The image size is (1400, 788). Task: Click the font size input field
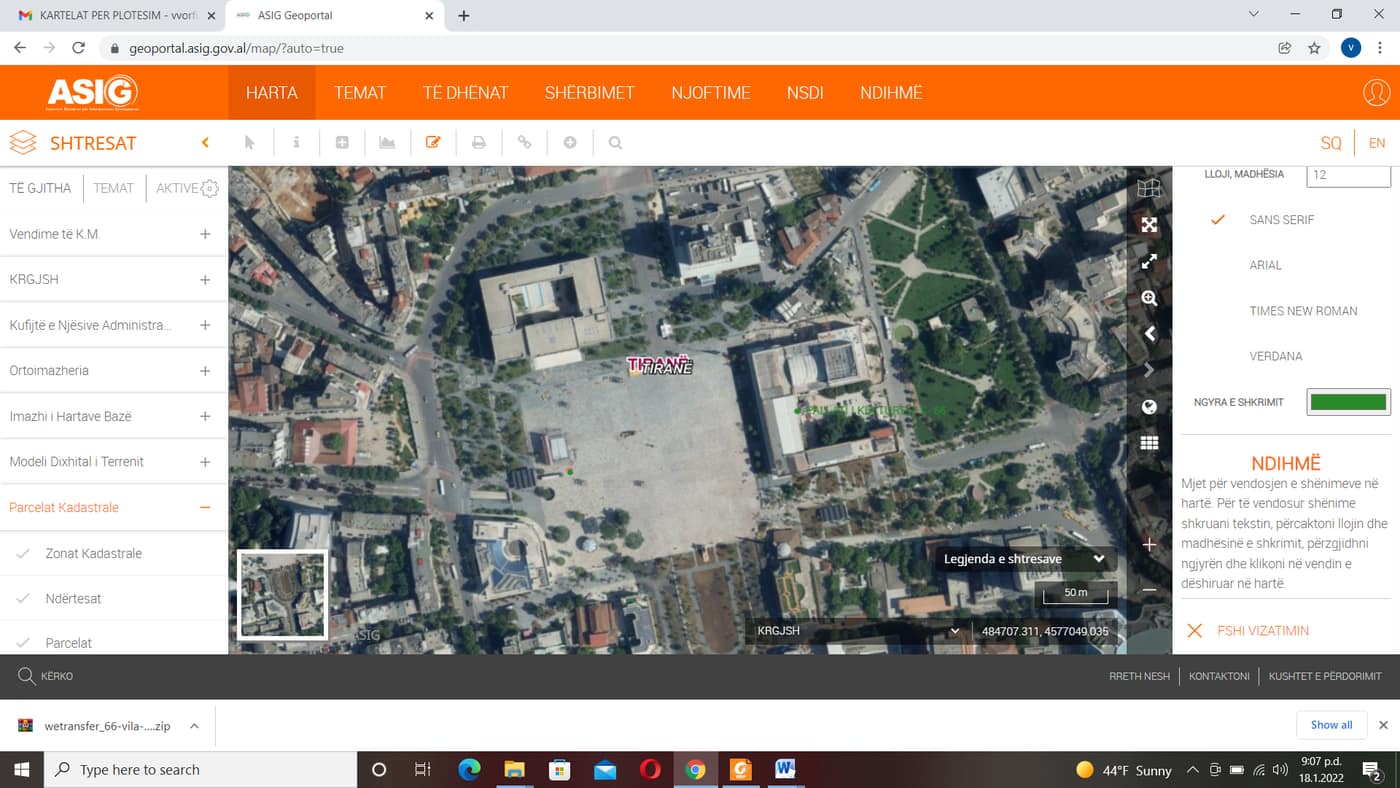pyautogui.click(x=1348, y=174)
